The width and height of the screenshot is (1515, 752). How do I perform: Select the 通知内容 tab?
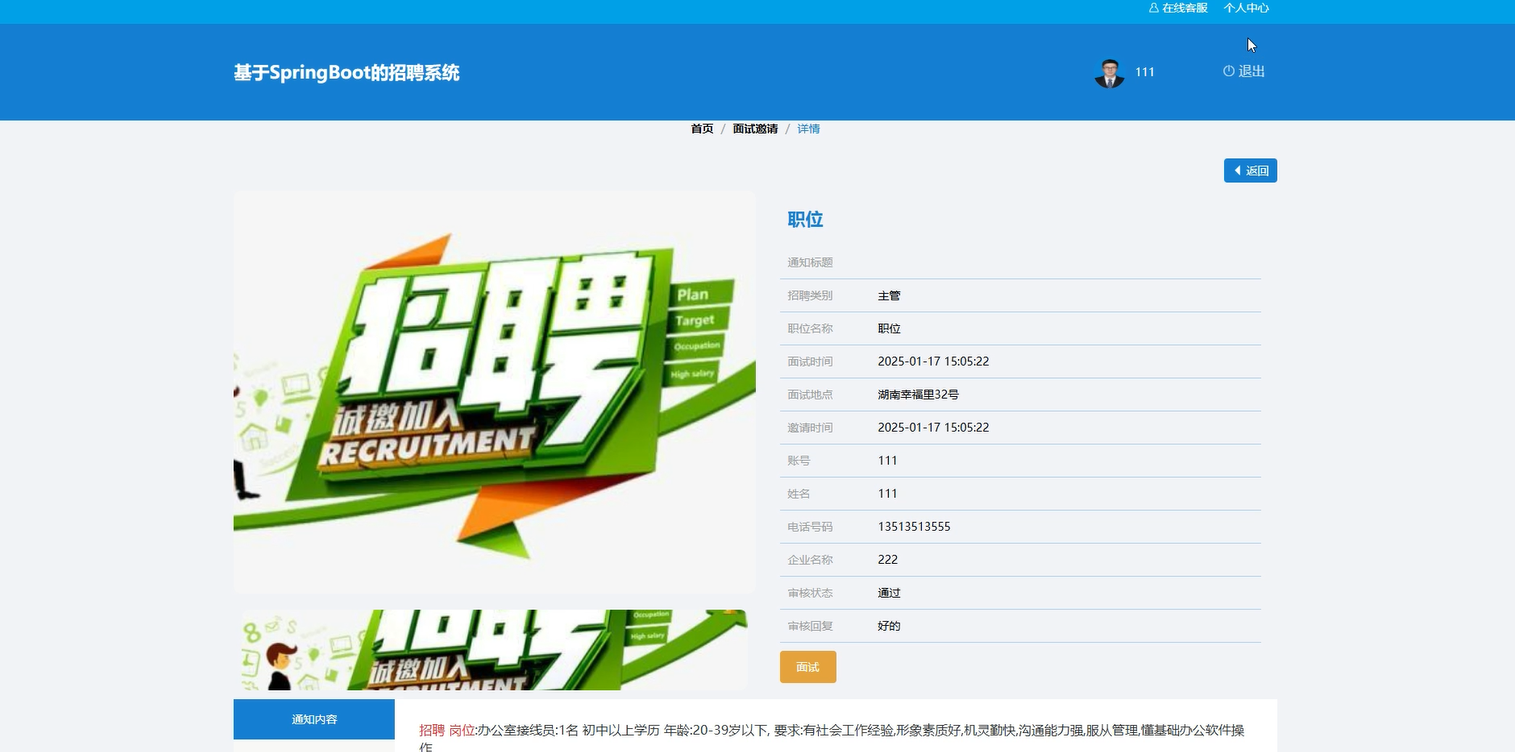click(x=313, y=718)
